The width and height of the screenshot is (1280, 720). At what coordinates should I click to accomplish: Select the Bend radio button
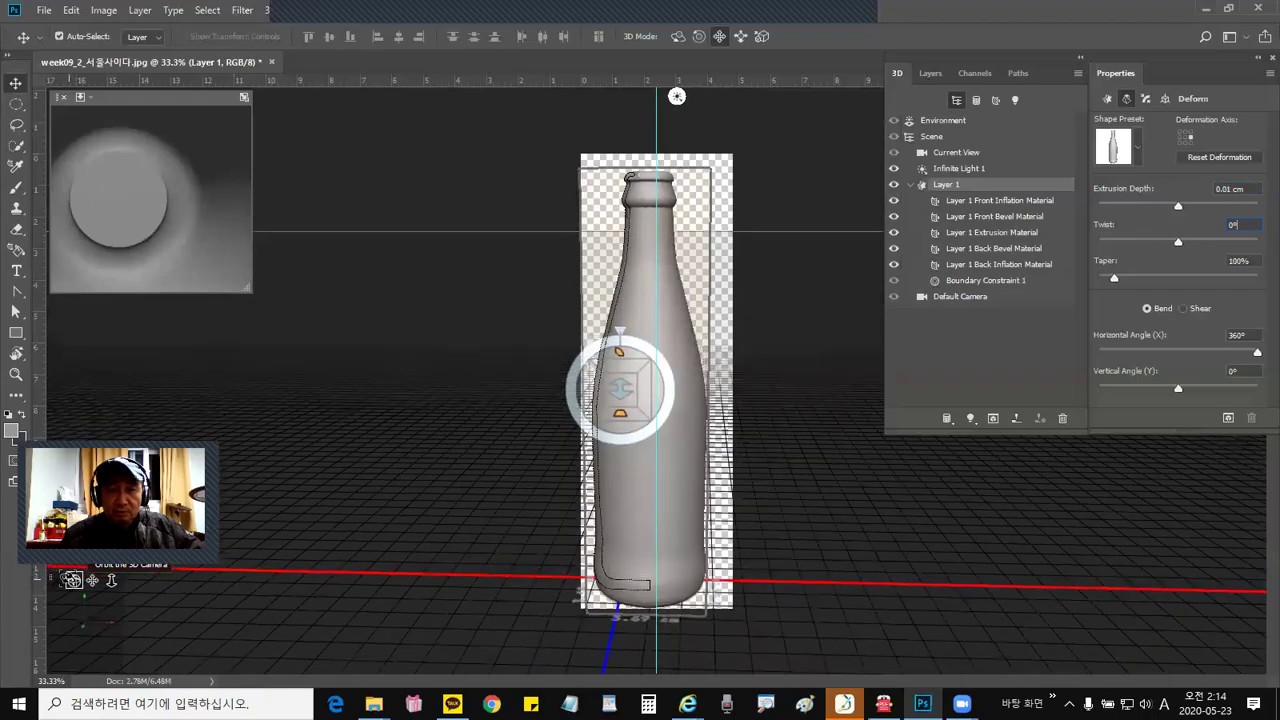click(x=1147, y=309)
